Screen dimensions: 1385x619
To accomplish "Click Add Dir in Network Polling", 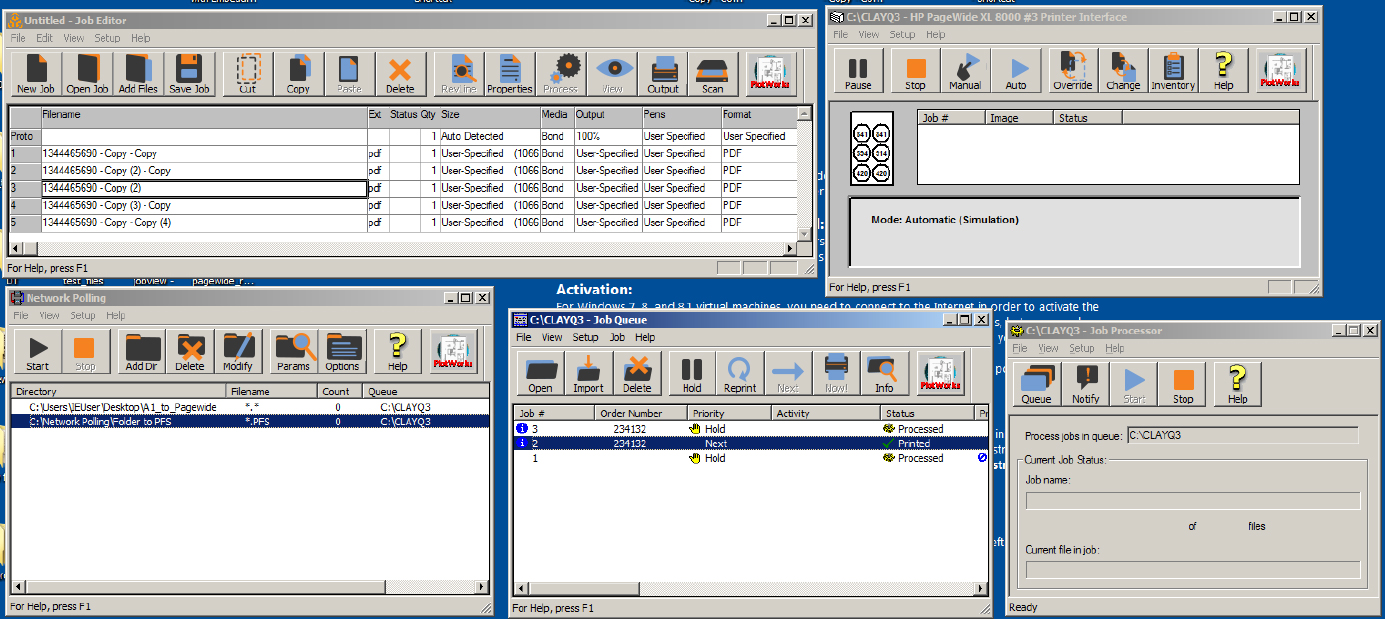I will coord(142,352).
